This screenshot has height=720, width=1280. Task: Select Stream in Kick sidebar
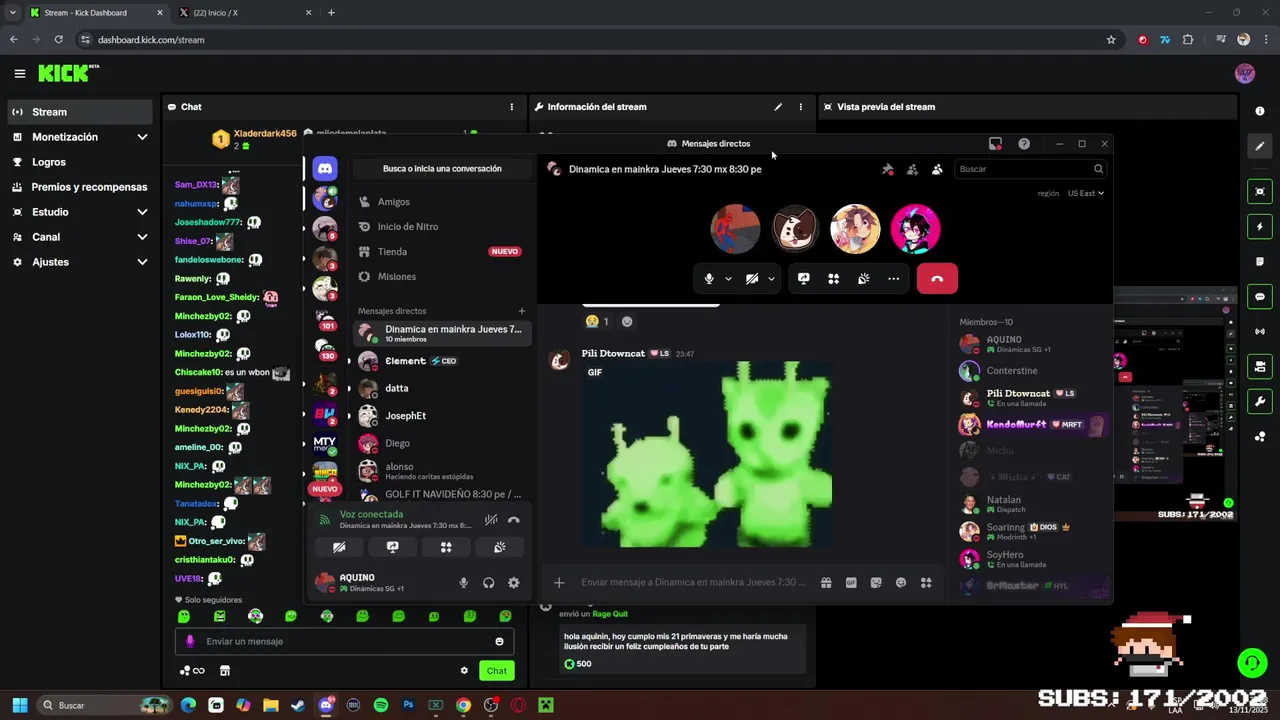click(80, 112)
